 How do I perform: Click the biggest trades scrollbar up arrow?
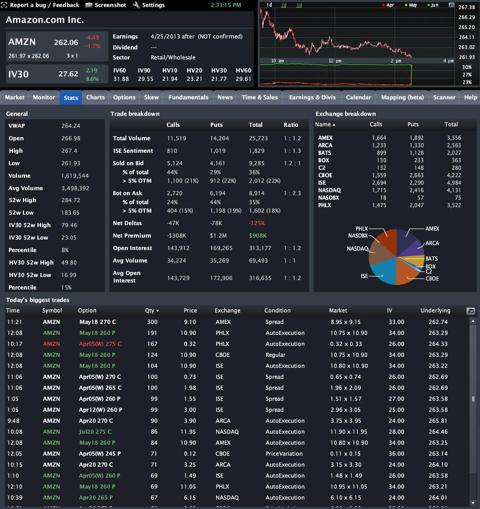473,321
